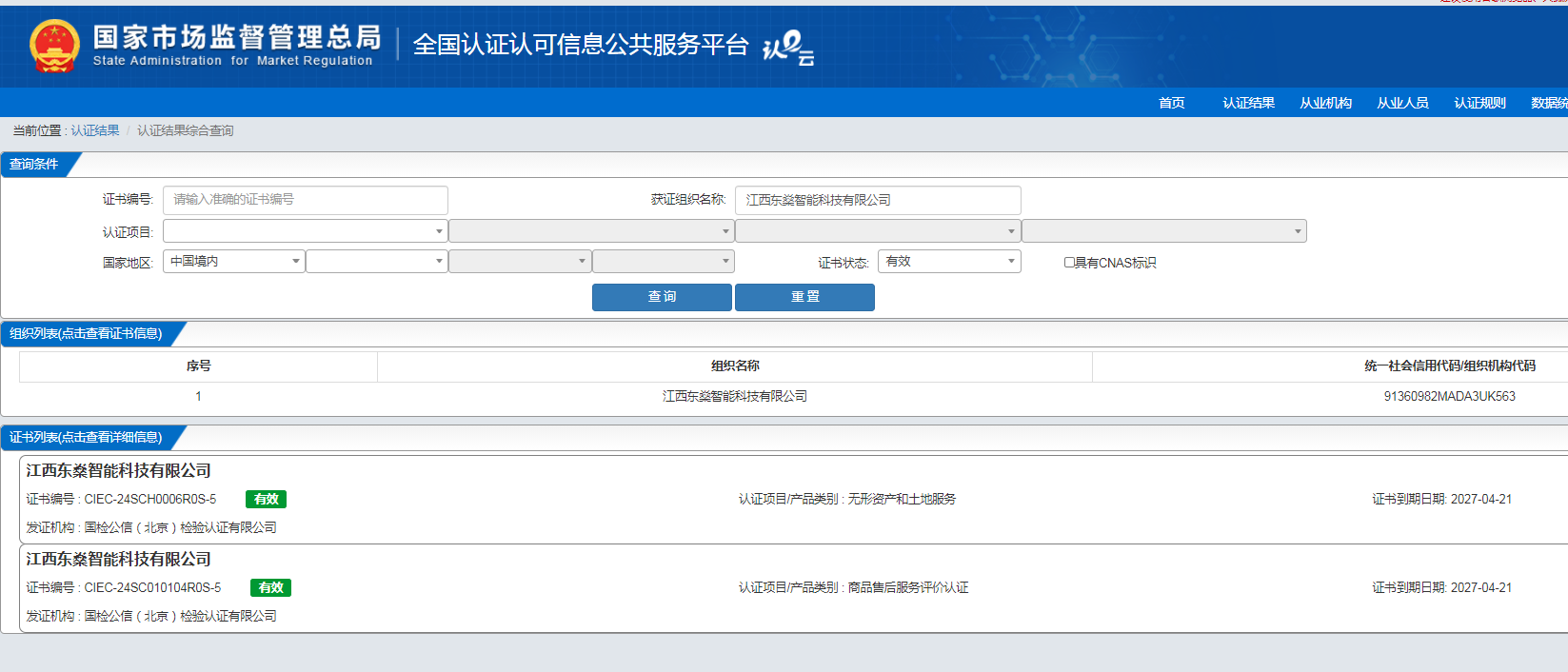The image size is (1568, 672).
Task: Click the 证书列表 section header
Action: click(x=86, y=437)
